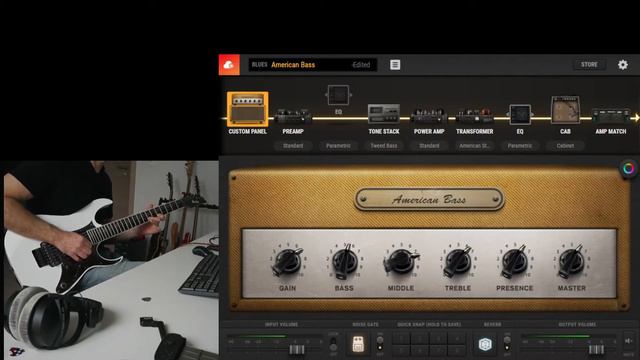
Task: Open the Preamp Standard type dropdown
Action: (293, 146)
